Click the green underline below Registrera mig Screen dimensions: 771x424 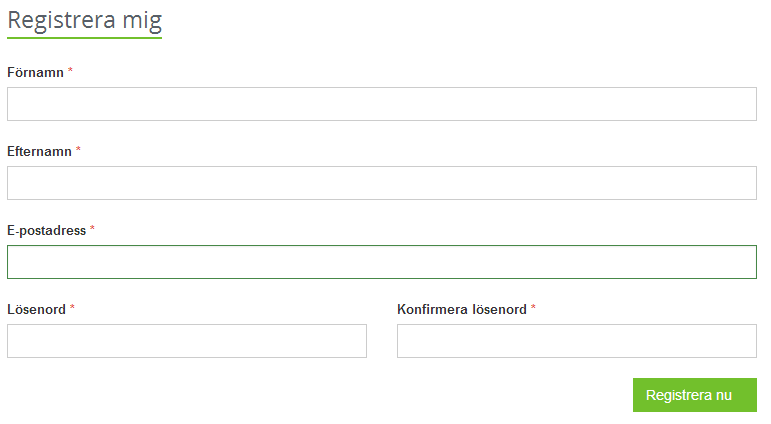pyautogui.click(x=84, y=38)
